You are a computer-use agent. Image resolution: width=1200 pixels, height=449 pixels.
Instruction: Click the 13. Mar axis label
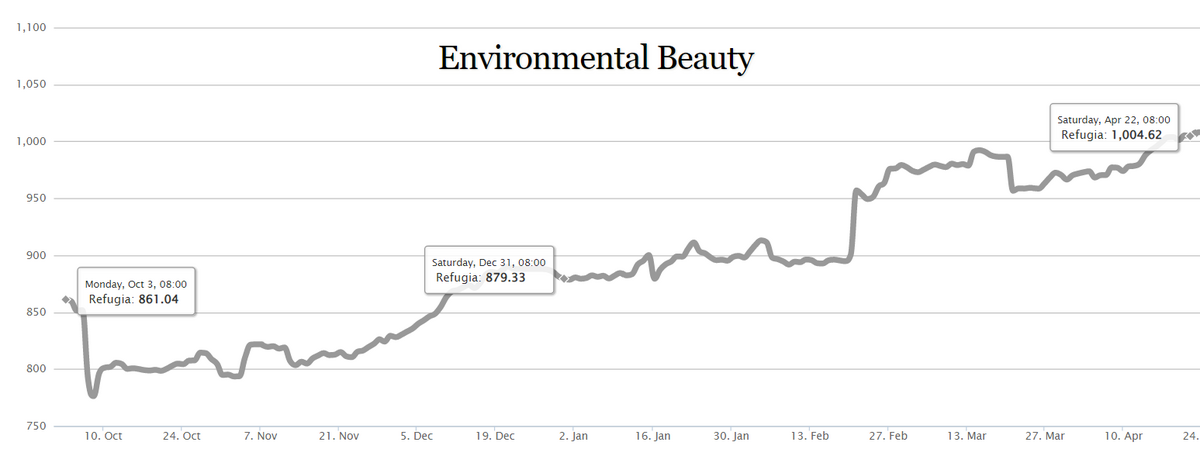[967, 437]
